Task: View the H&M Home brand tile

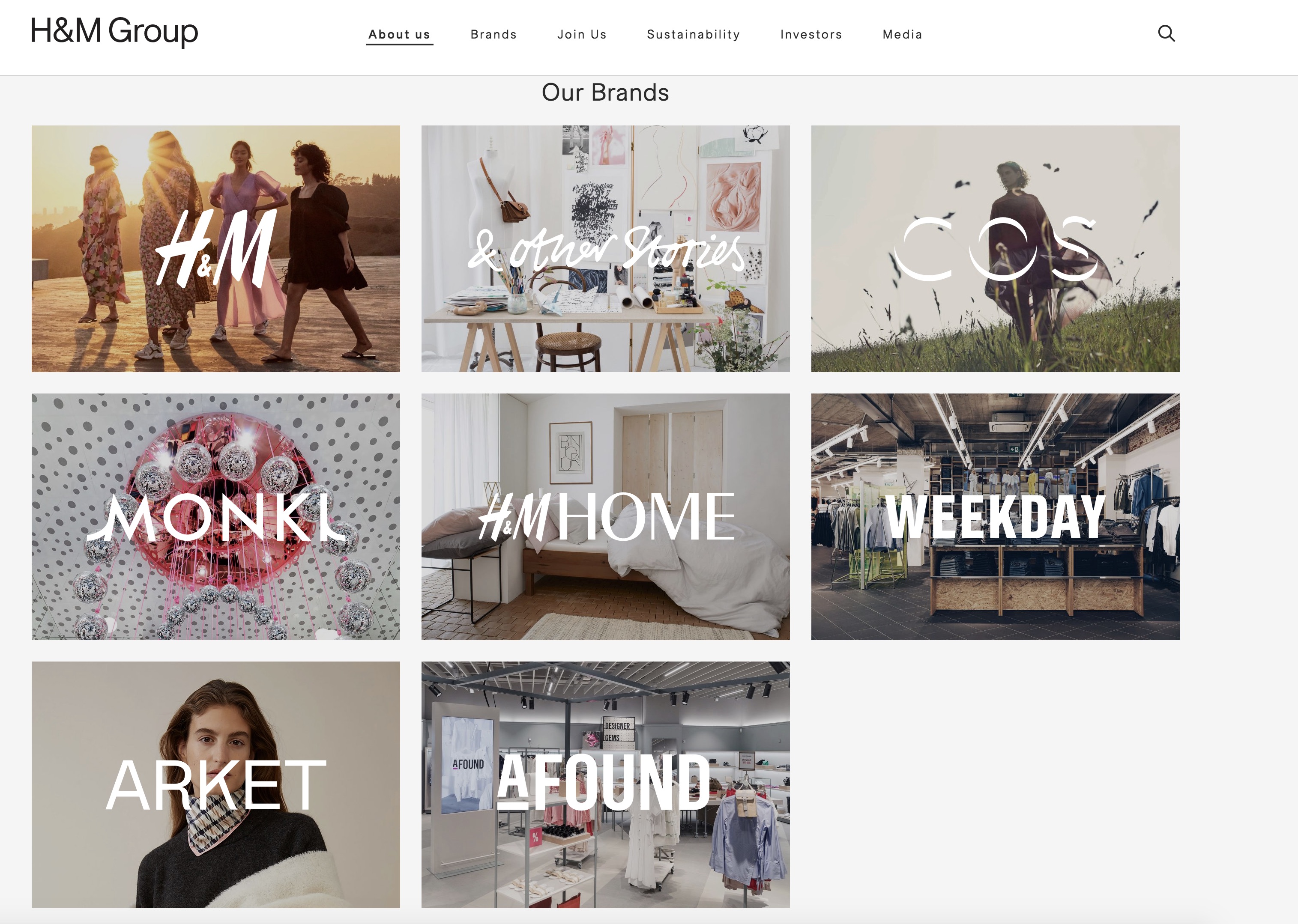Action: tap(606, 517)
